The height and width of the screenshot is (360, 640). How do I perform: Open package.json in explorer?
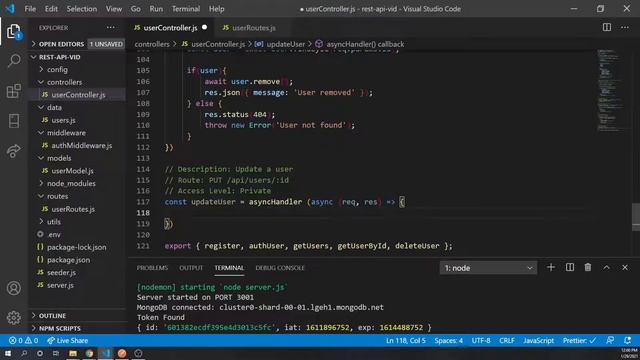pos(77,260)
